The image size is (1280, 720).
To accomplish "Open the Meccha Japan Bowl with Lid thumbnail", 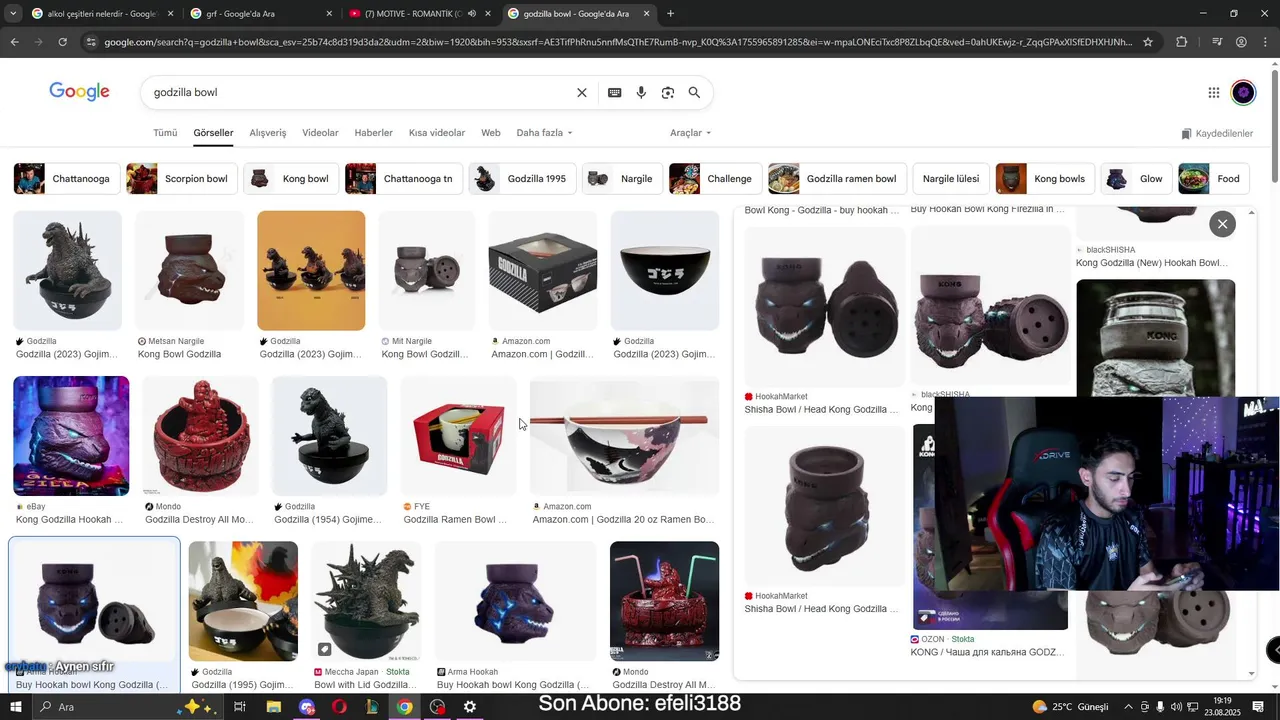I will [x=366, y=601].
